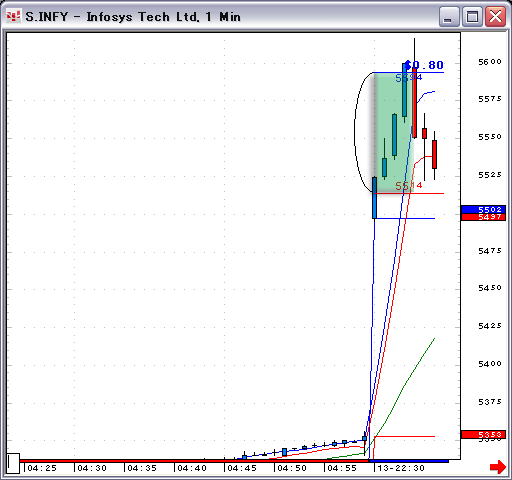Viewport: 512px width, 480px height.
Task: Click the 5594 blue level label
Action: [409, 78]
